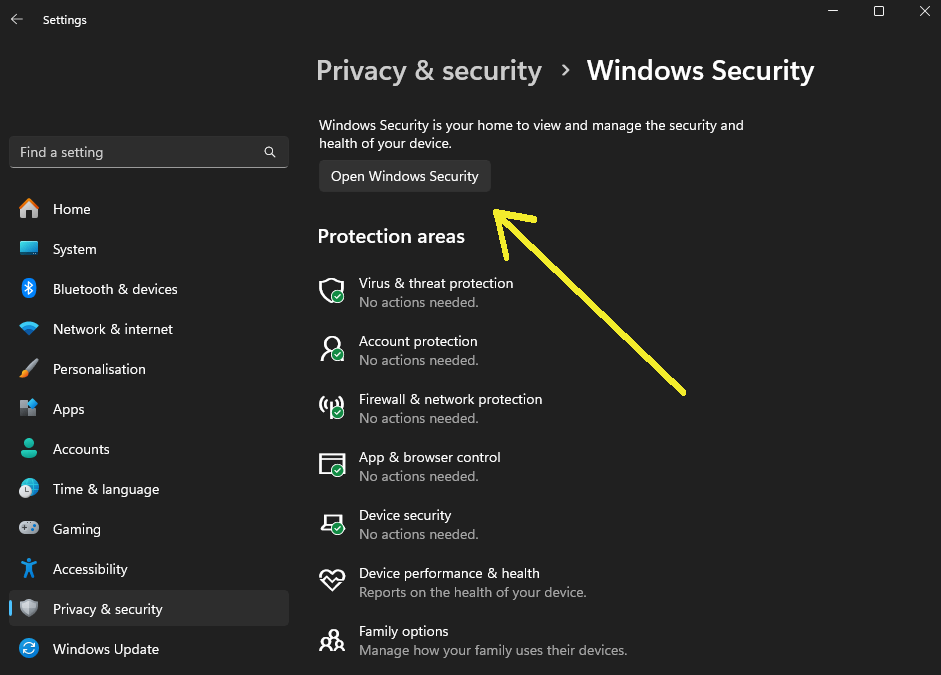Click the Device security laptop icon
Viewport: 941px width, 675px height.
pyautogui.click(x=331, y=523)
